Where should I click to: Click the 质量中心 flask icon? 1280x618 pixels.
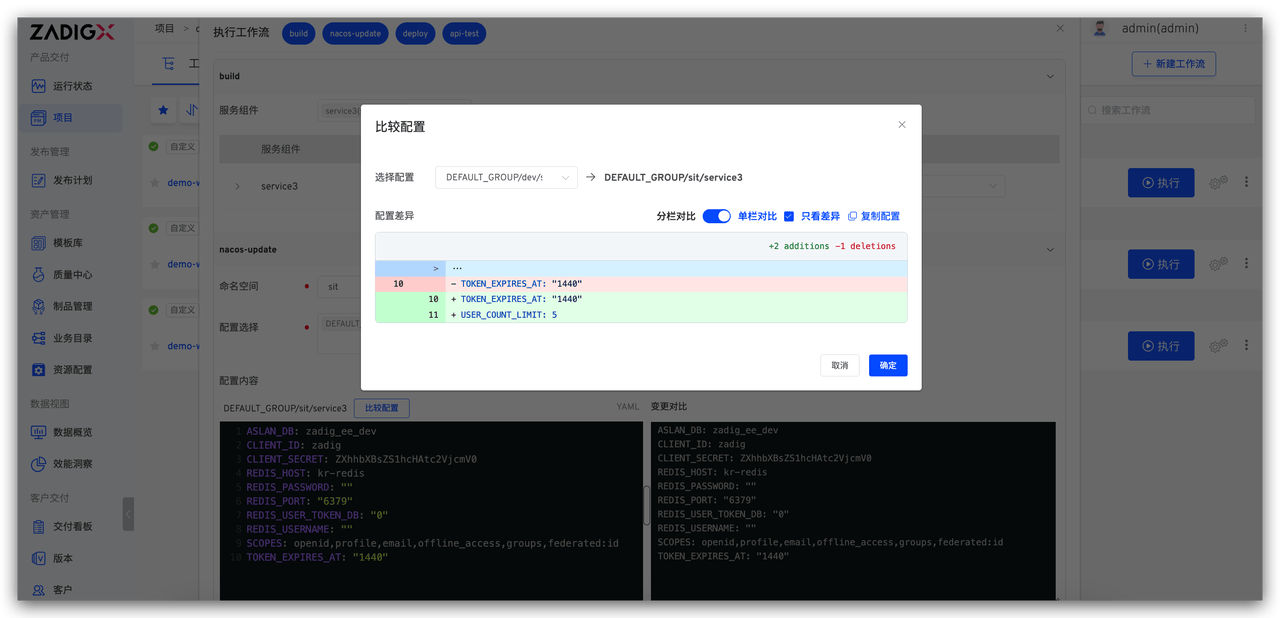tap(39, 275)
